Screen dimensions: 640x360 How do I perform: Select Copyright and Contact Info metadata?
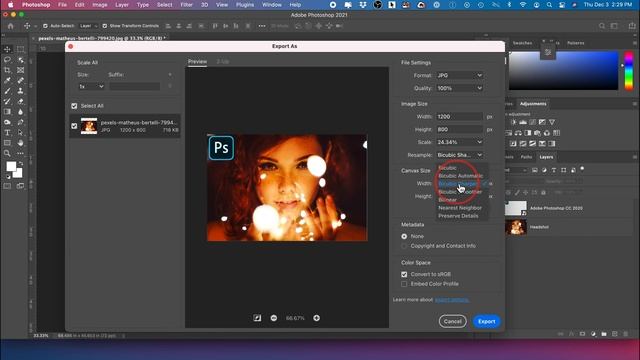pos(404,246)
